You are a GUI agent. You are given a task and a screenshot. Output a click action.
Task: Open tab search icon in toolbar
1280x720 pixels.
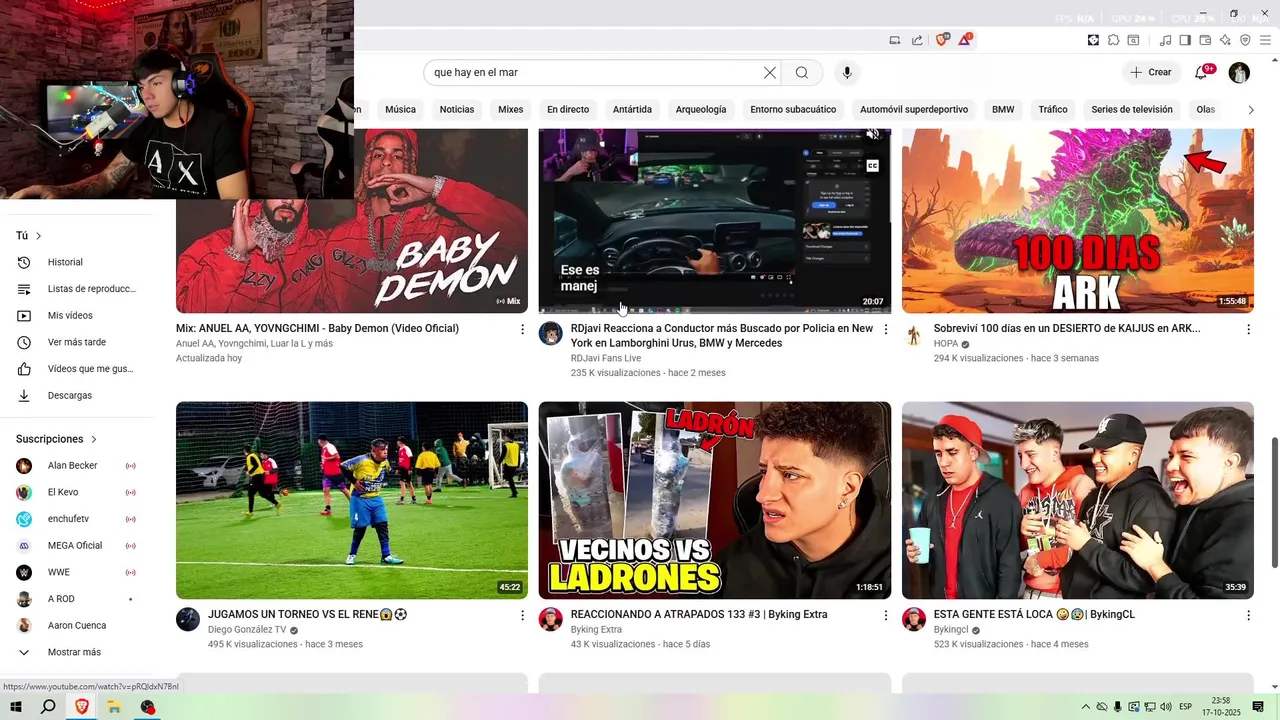point(1133,40)
